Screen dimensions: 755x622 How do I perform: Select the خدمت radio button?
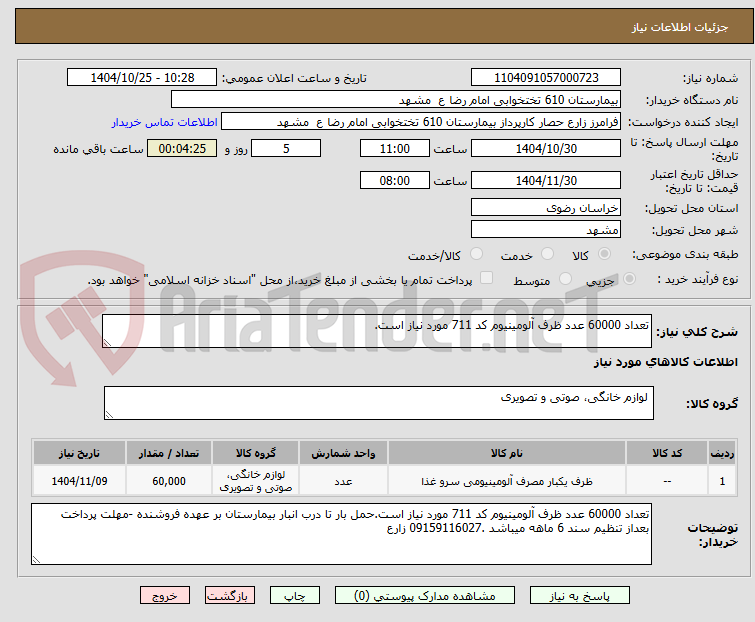(547, 254)
